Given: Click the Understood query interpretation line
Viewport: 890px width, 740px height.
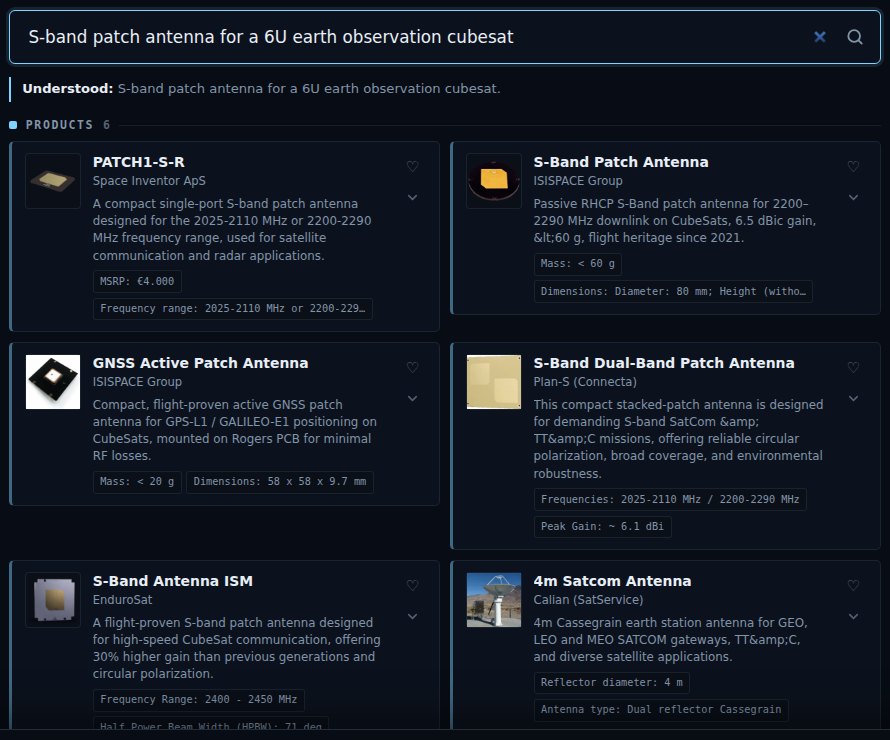Looking at the screenshot, I should (x=261, y=89).
